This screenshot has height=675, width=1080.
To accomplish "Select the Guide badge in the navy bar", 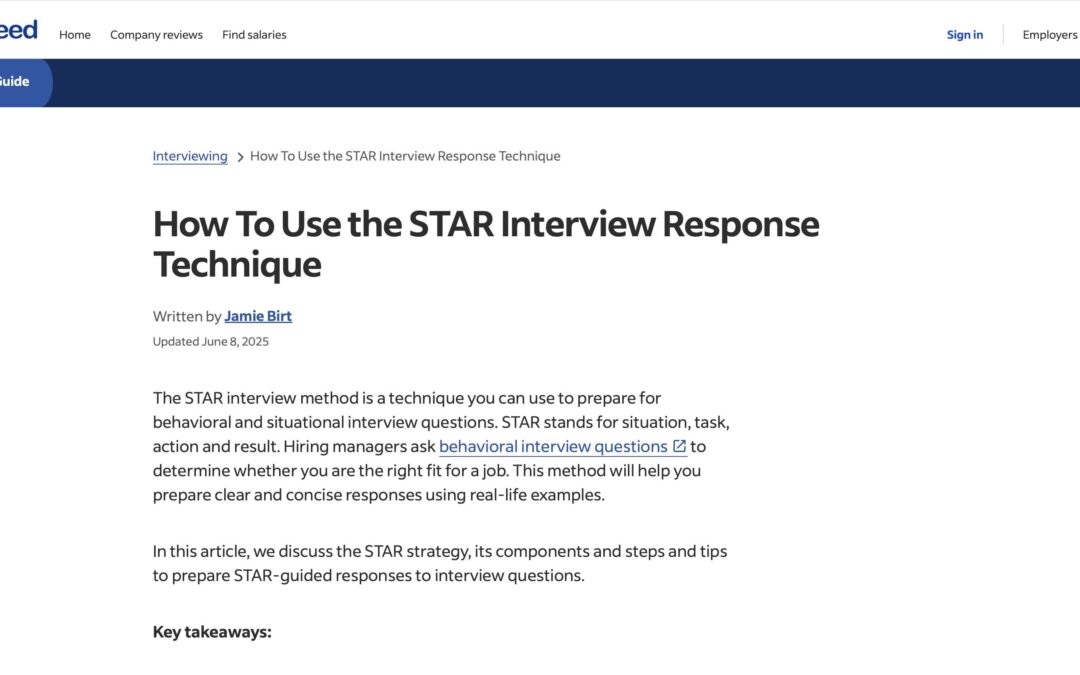I will tap(18, 82).
